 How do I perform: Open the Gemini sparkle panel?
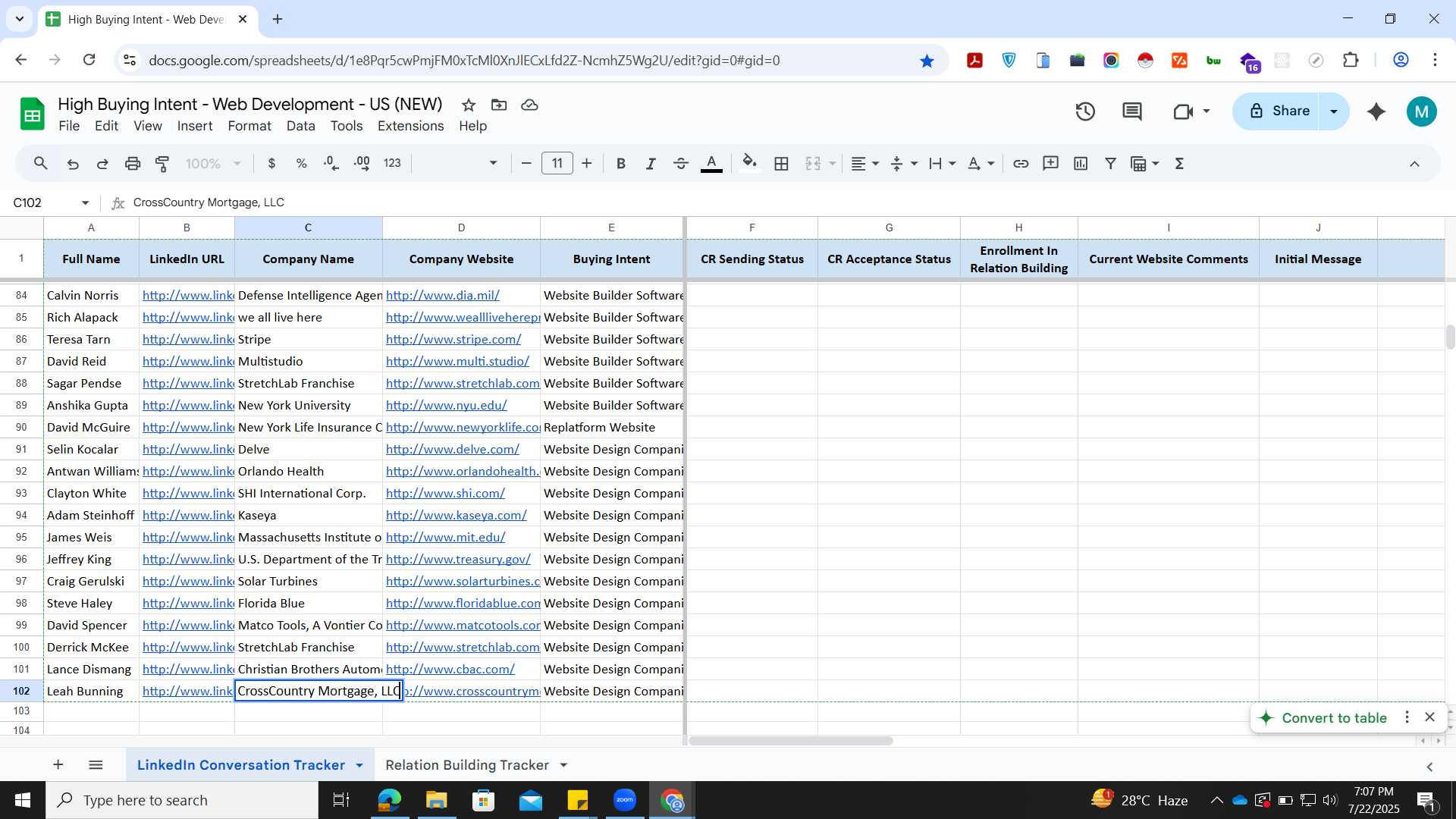1376,111
